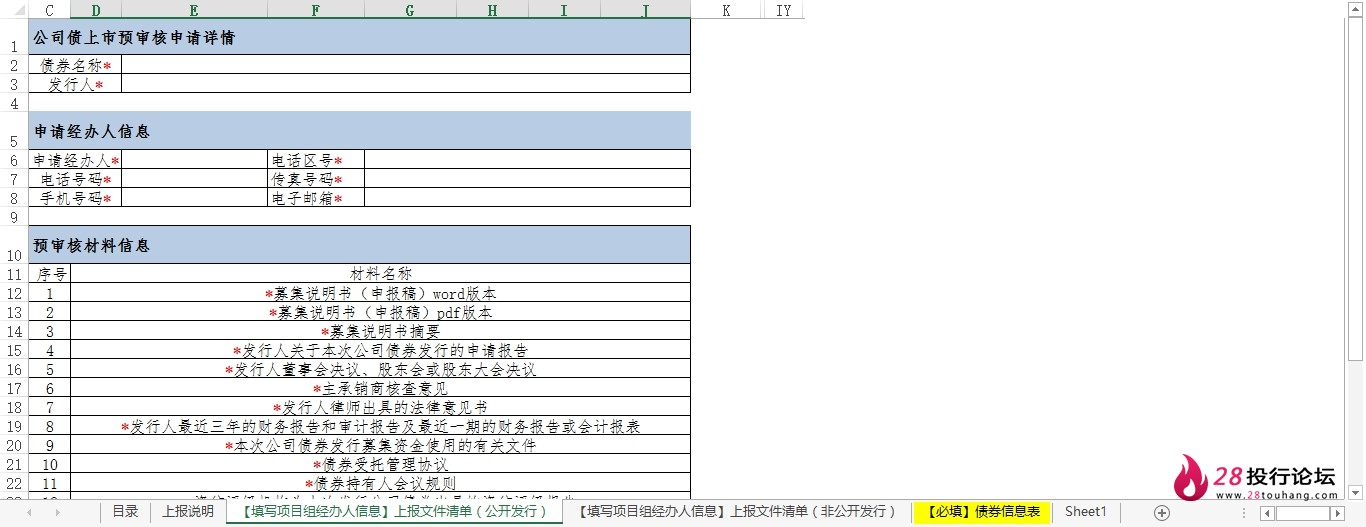1366x527 pixels.
Task: Open the 目录 sheet tab
Action: [x=125, y=511]
